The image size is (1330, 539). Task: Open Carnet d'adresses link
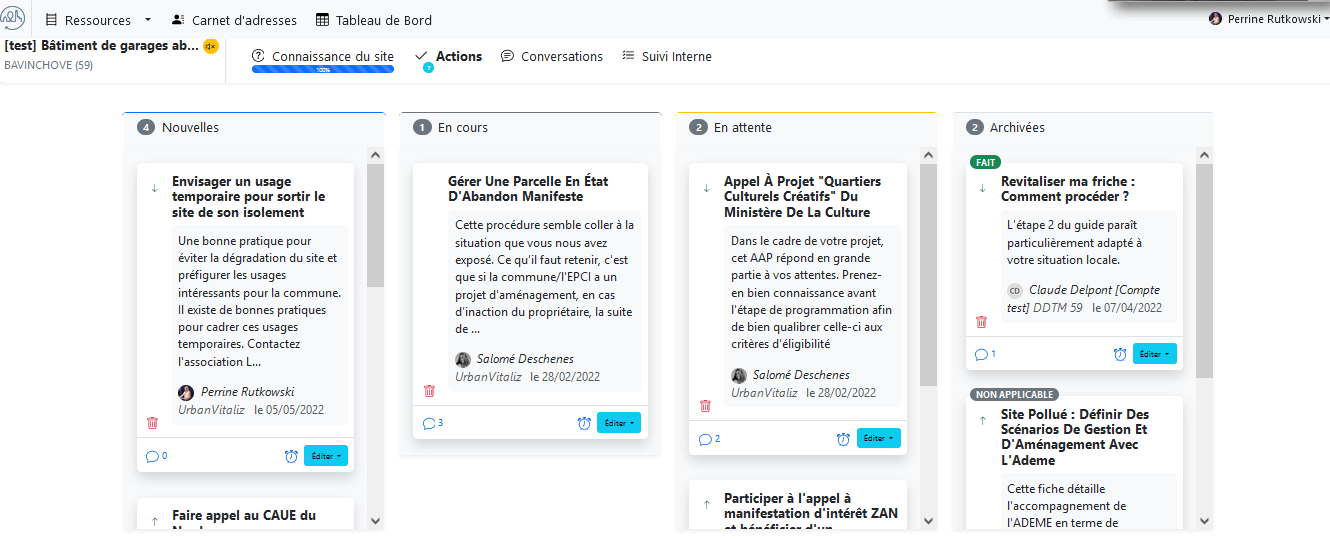(234, 20)
